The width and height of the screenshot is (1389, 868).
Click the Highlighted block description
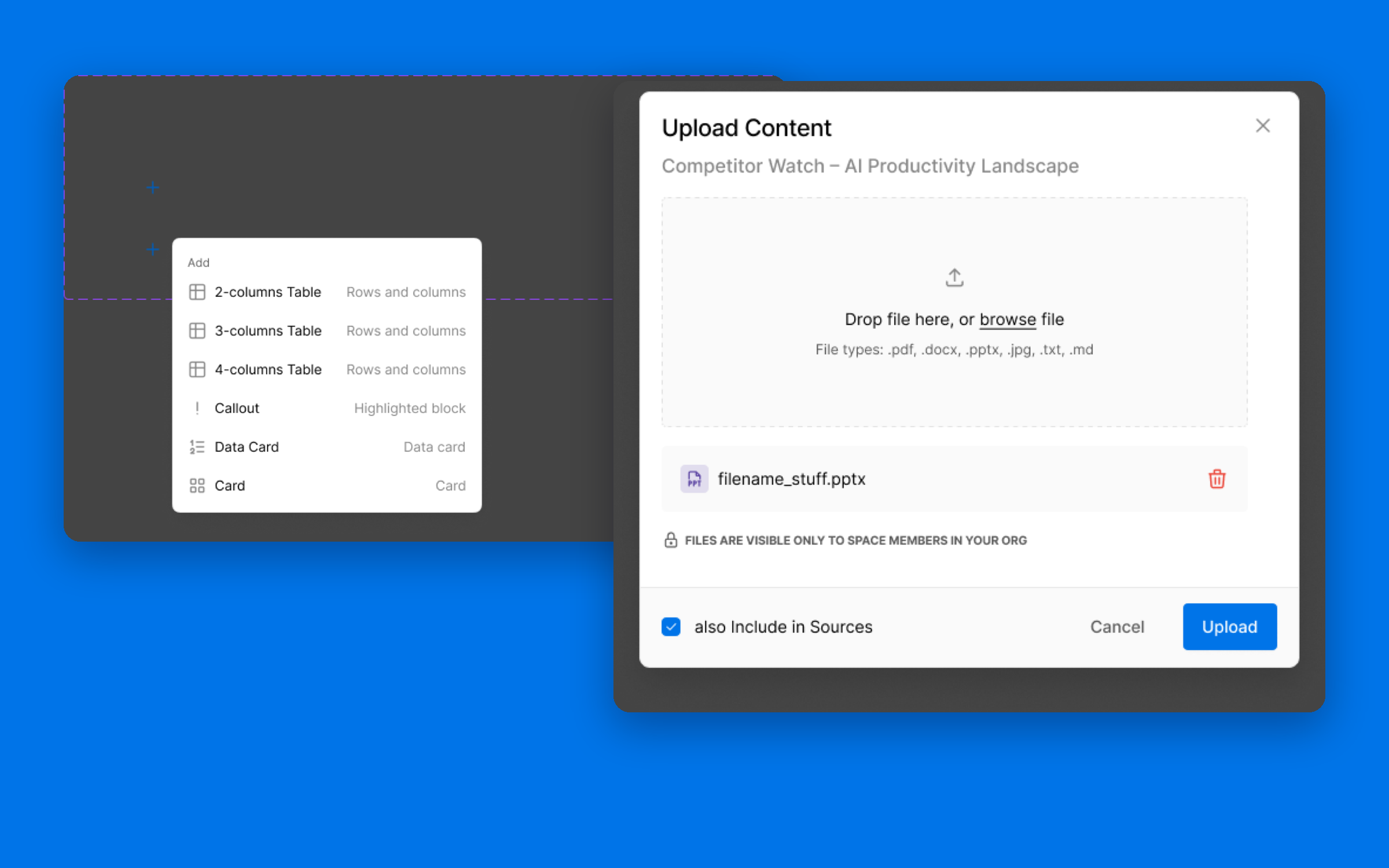(410, 408)
